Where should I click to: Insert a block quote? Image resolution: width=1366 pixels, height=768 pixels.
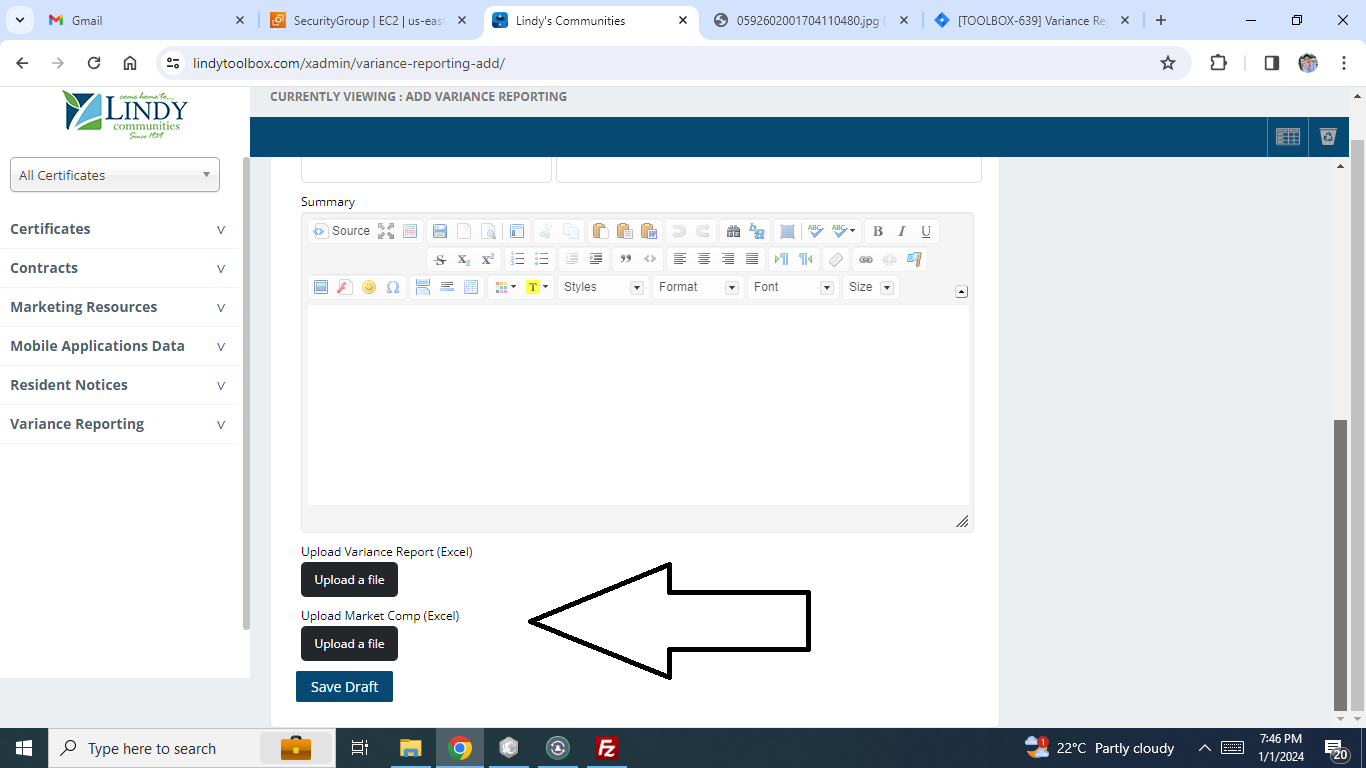click(626, 259)
